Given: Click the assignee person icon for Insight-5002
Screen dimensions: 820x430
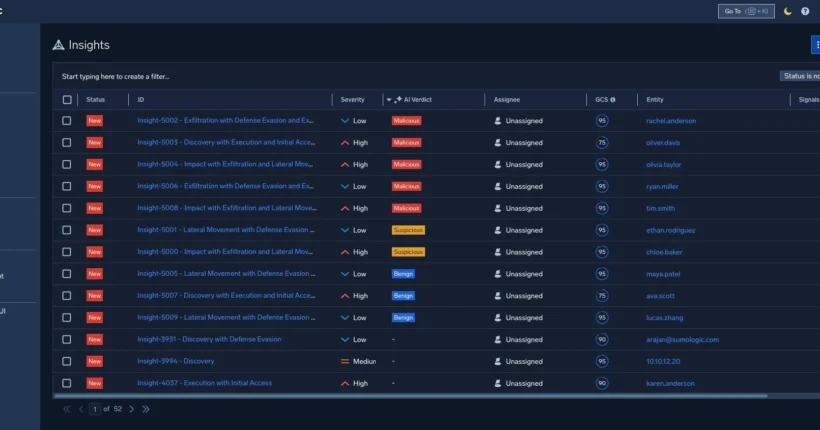Looking at the screenshot, I should pos(497,121).
